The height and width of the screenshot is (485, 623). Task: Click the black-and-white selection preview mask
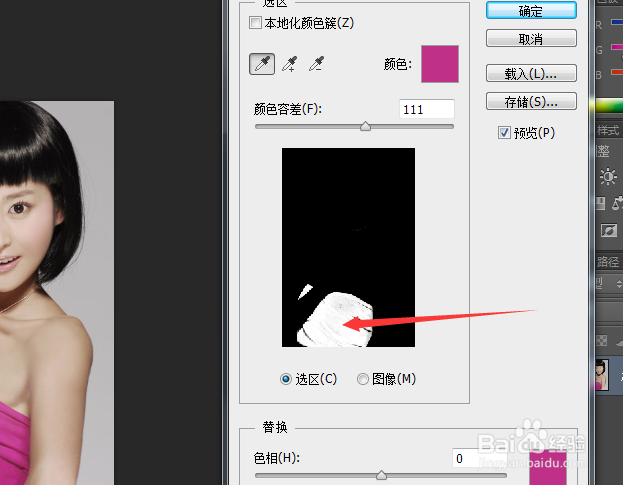coord(348,247)
